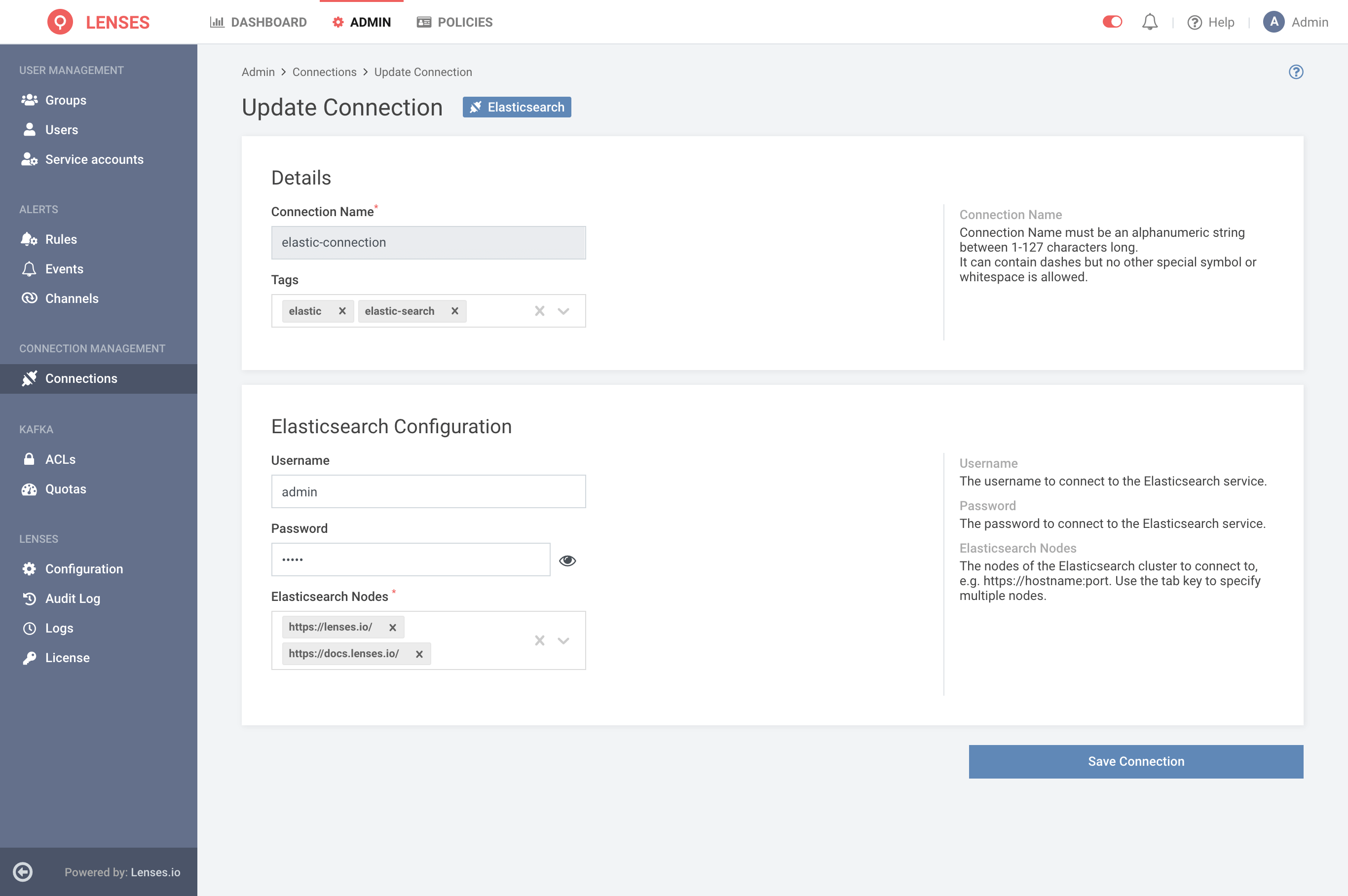Open Groups in the sidebar
Screen dimensions: 1348x896
point(98,100)
